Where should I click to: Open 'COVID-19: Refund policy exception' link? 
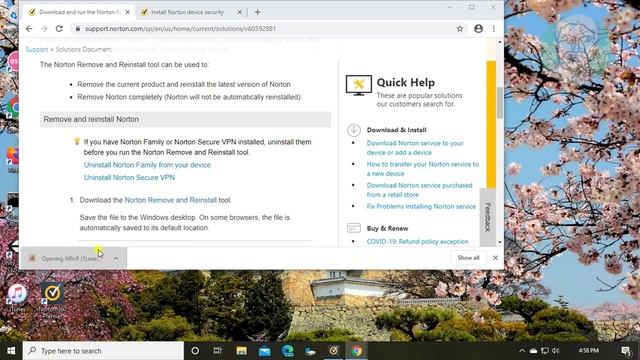point(418,242)
